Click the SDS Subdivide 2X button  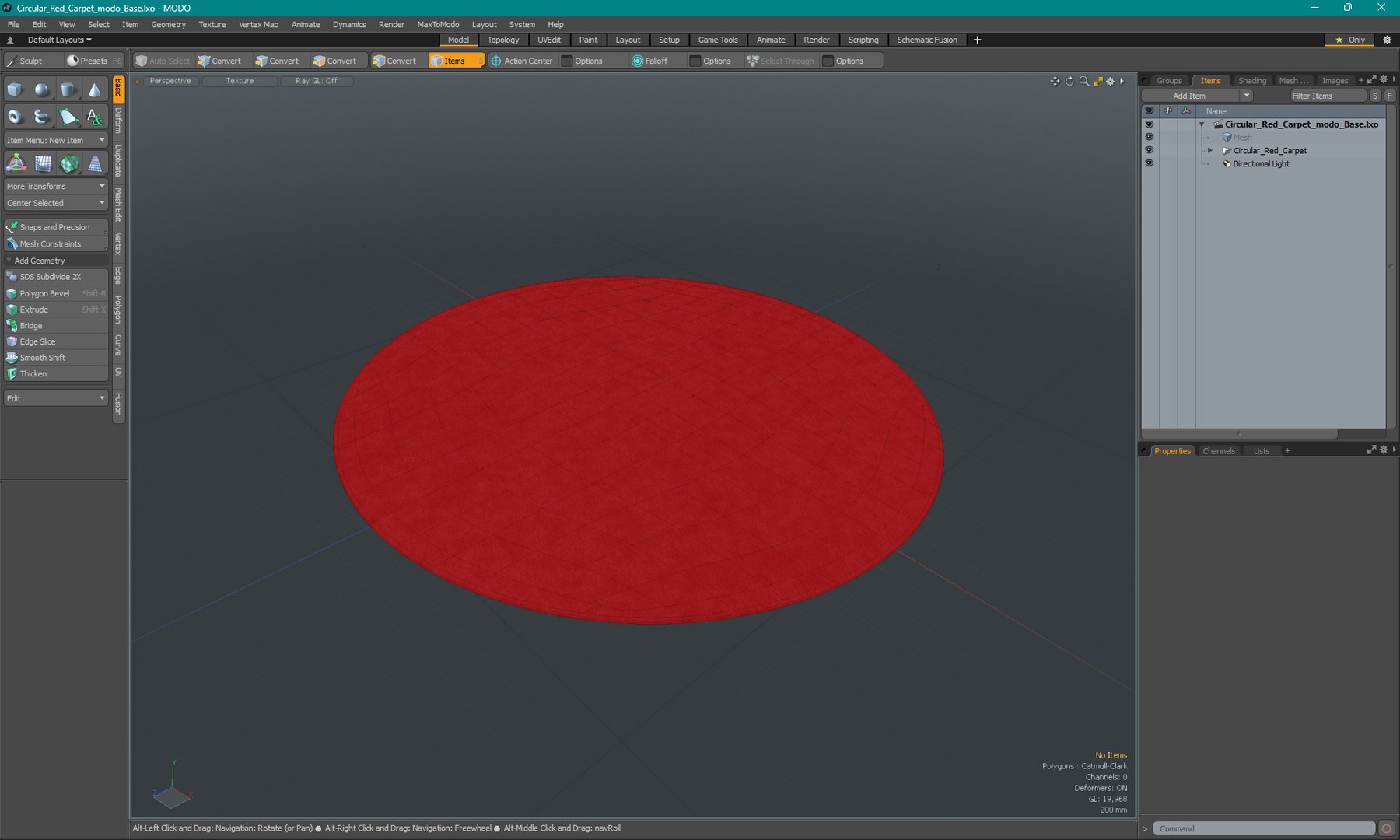point(56,277)
